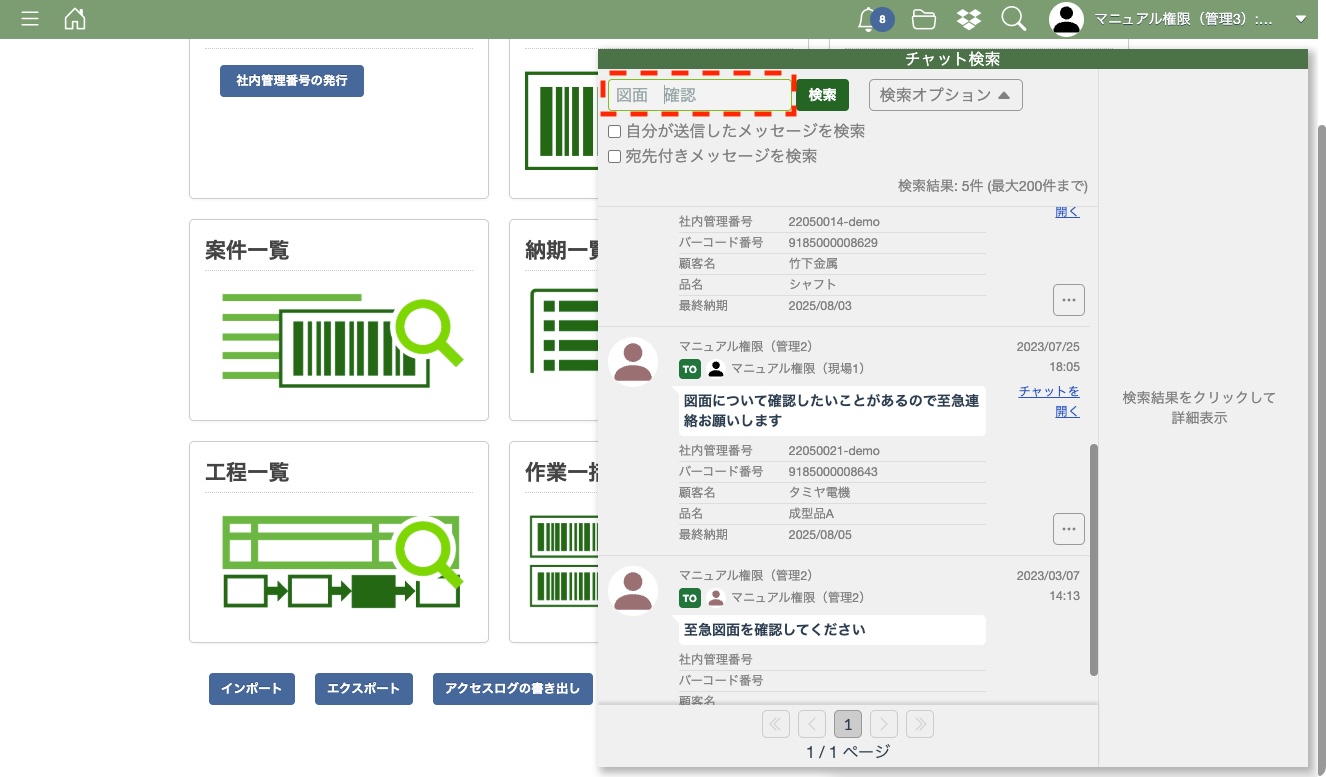Open the folder icon in header
1326x777 pixels.
pyautogui.click(x=924, y=19)
